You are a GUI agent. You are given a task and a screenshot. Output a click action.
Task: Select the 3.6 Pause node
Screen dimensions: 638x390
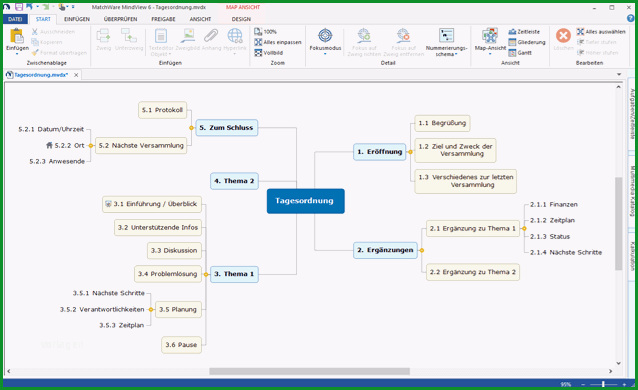point(181,345)
